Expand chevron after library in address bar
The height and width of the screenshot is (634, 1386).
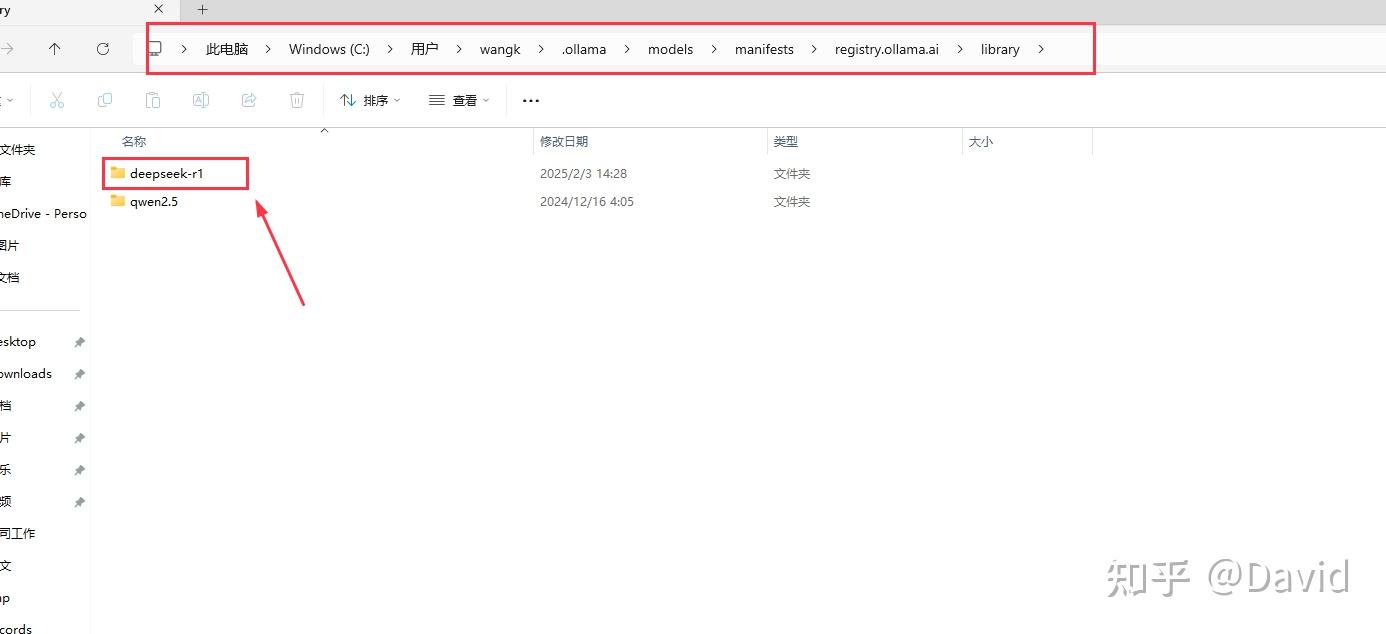tap(1041, 49)
